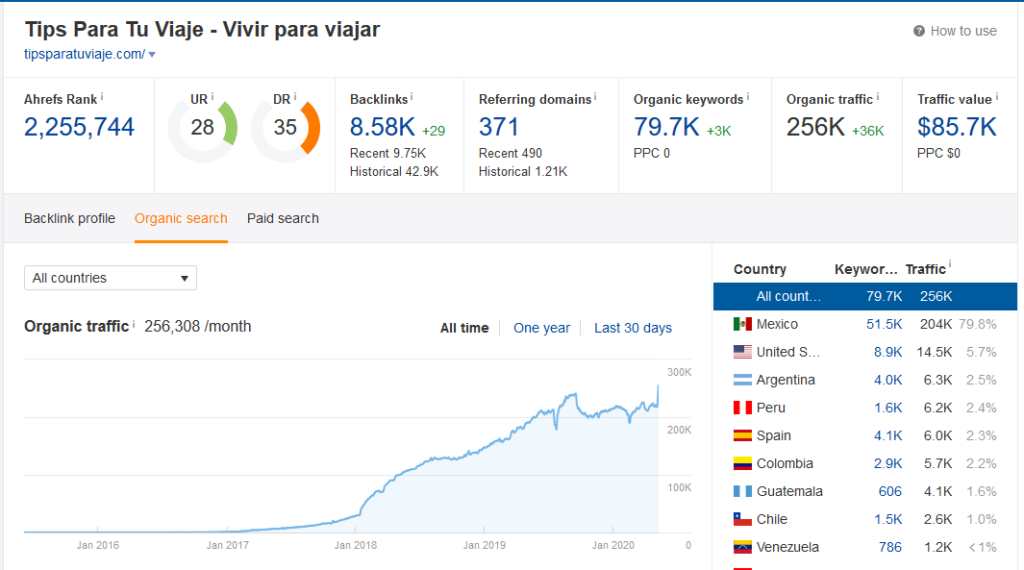
Task: Open Peru's 1.6K keywords link
Action: [888, 407]
